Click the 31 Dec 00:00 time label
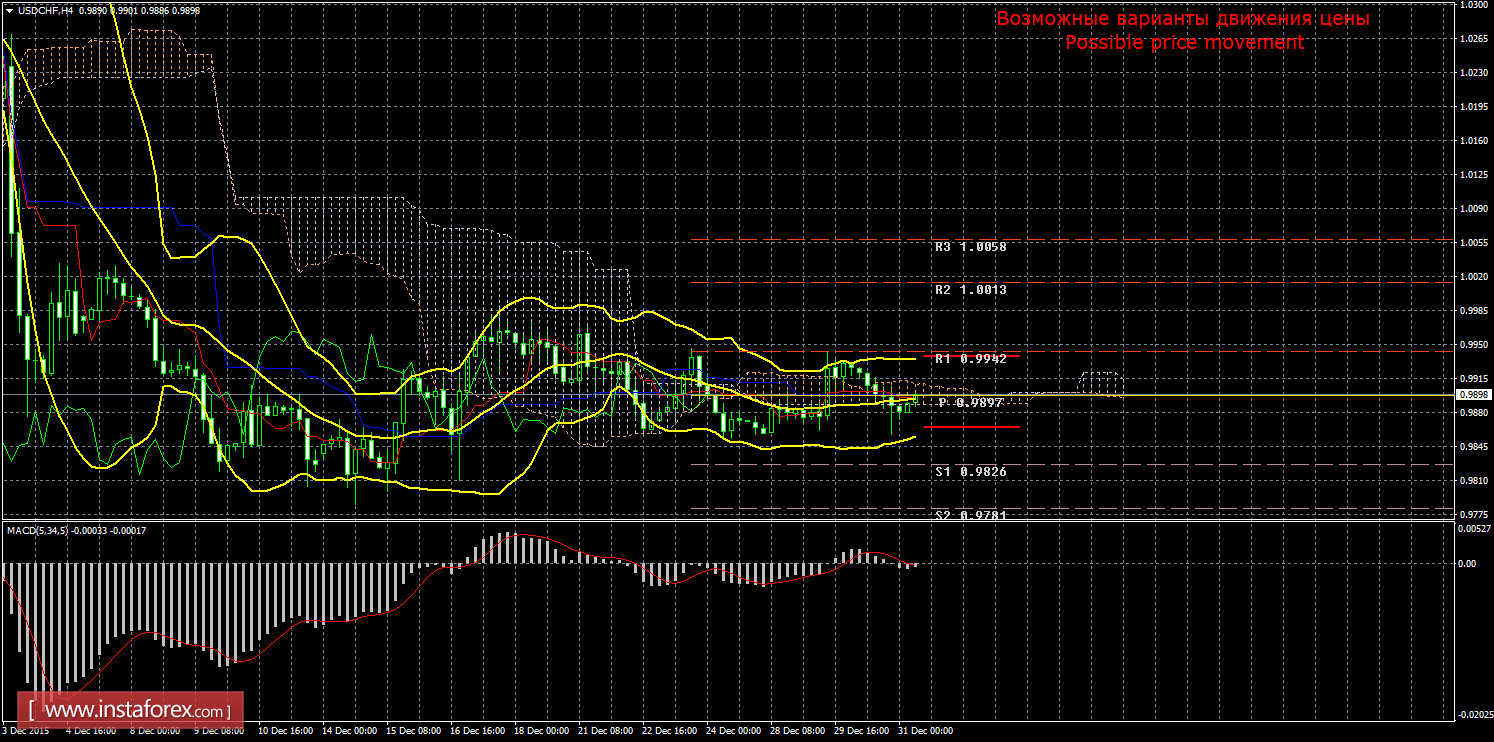The image size is (1494, 742). (x=926, y=731)
